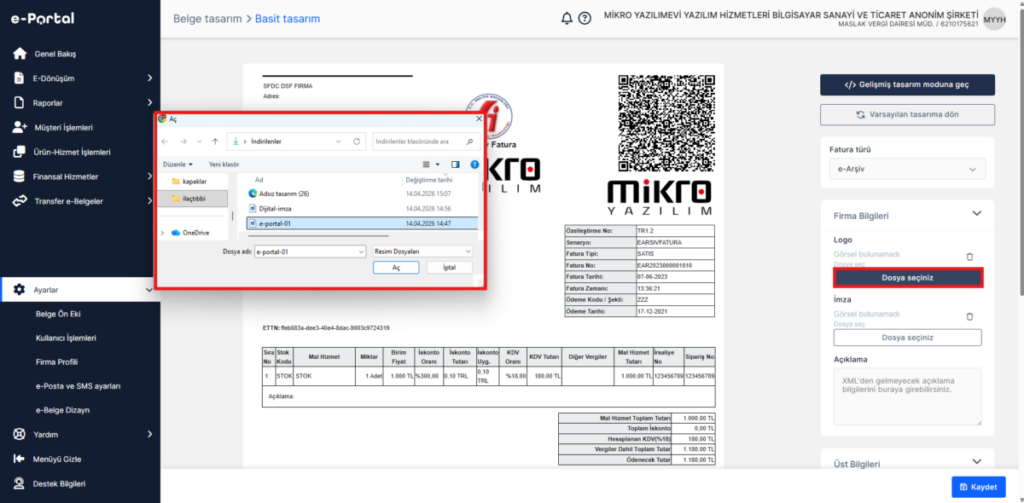The width and height of the screenshot is (1024, 503).
Task: Open the kapaklar folder in dialog tree
Action: pyautogui.click(x=194, y=182)
